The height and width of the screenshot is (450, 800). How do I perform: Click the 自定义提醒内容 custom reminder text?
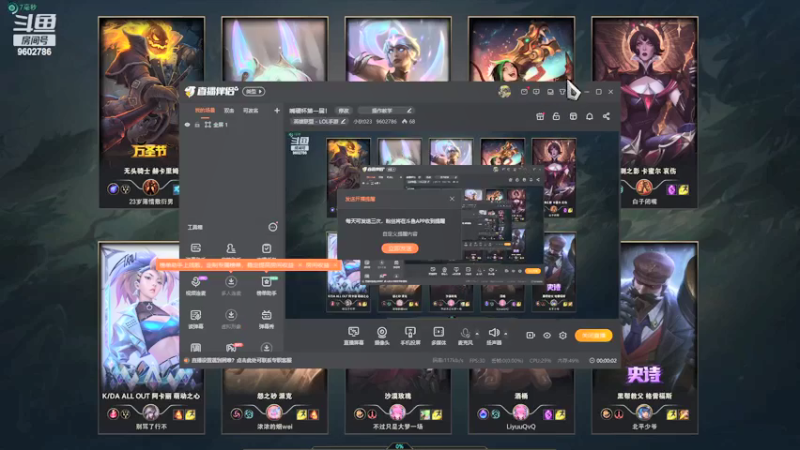(400, 234)
